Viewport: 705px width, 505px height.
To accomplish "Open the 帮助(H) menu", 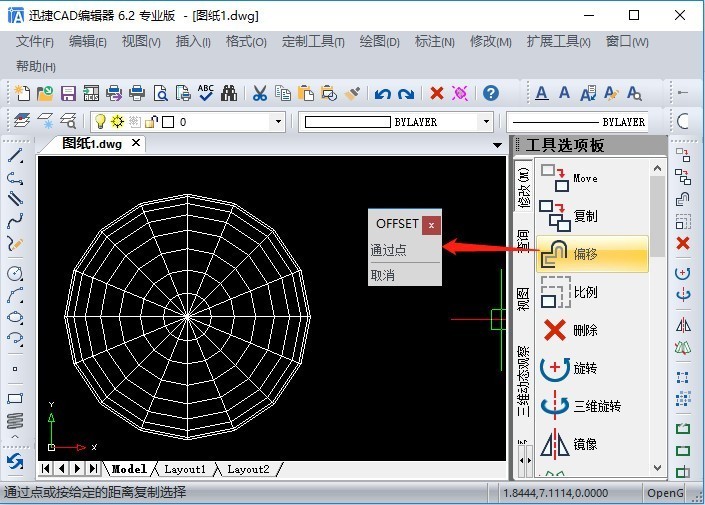I will tap(36, 67).
